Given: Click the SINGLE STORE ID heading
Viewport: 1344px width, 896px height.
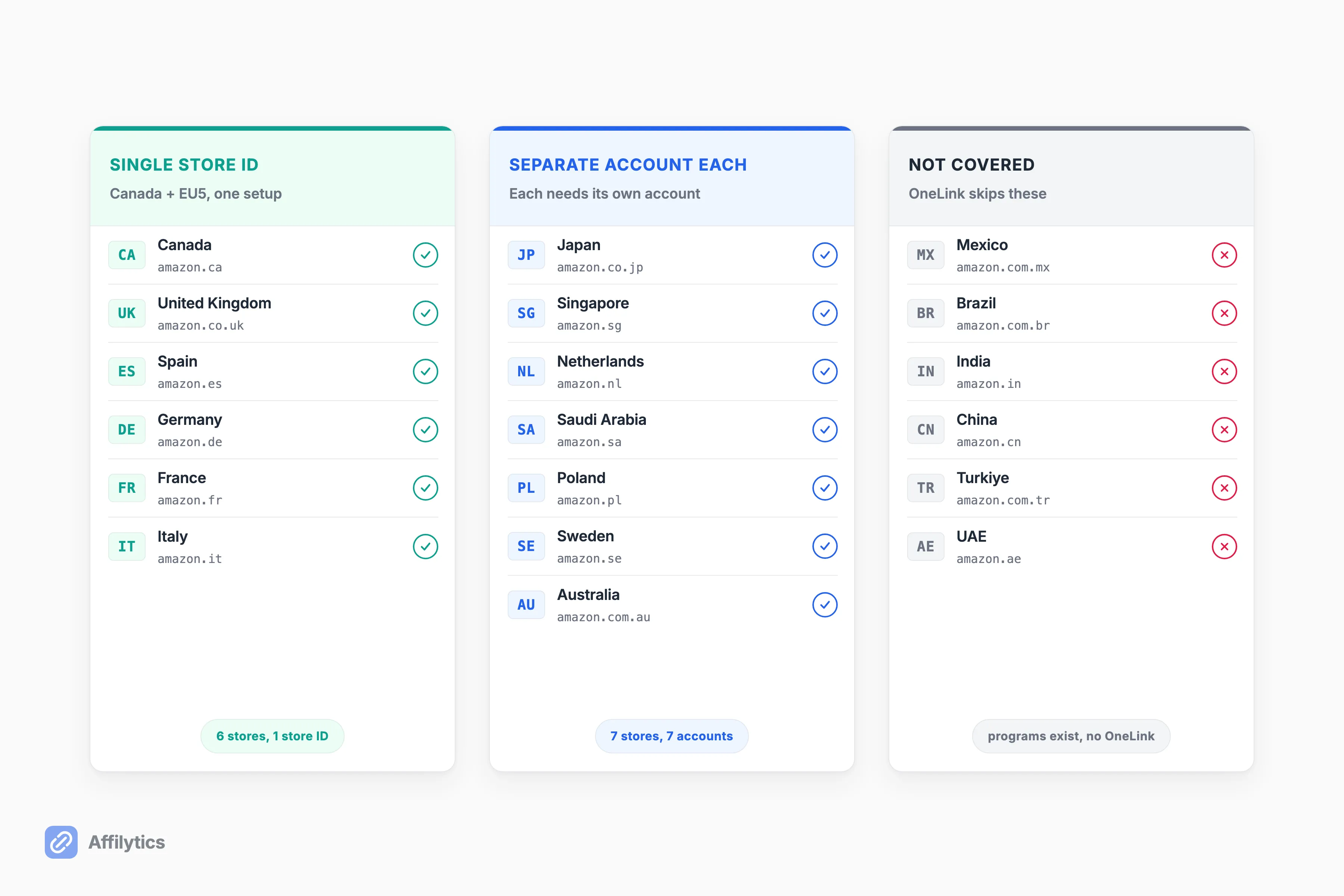Looking at the screenshot, I should click(x=184, y=165).
